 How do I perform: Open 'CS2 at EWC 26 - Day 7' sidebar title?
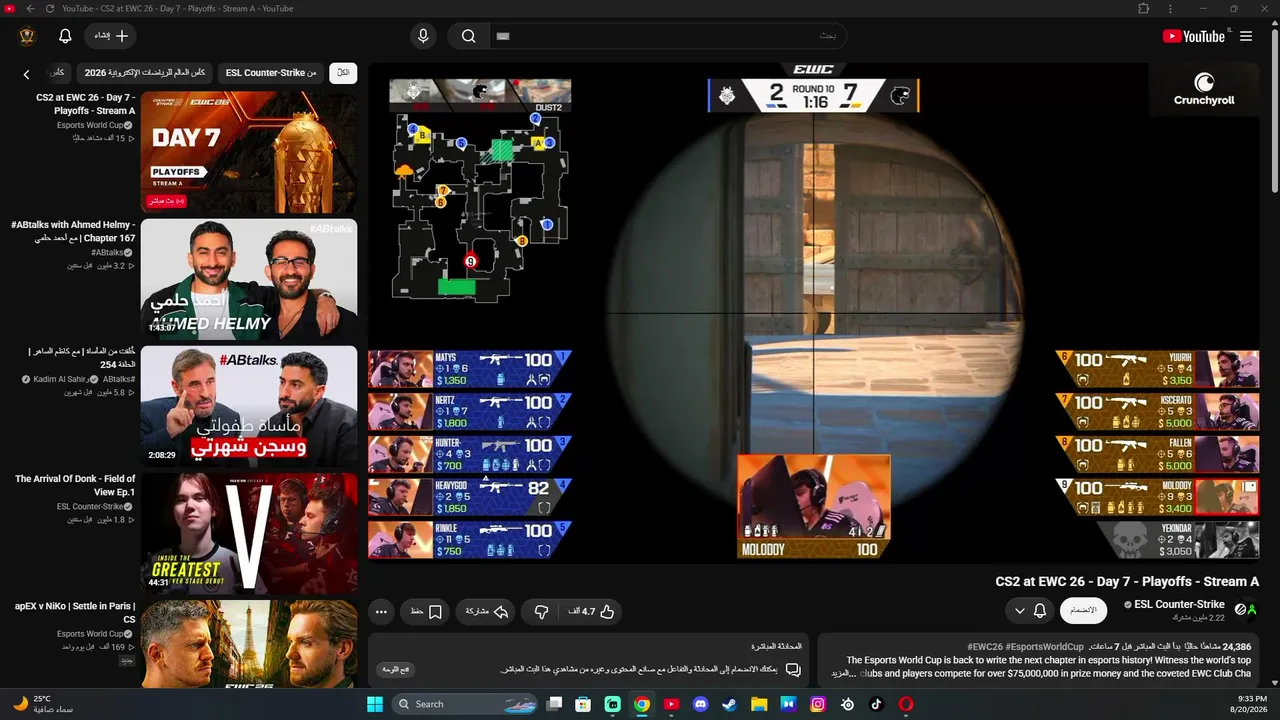coord(86,104)
